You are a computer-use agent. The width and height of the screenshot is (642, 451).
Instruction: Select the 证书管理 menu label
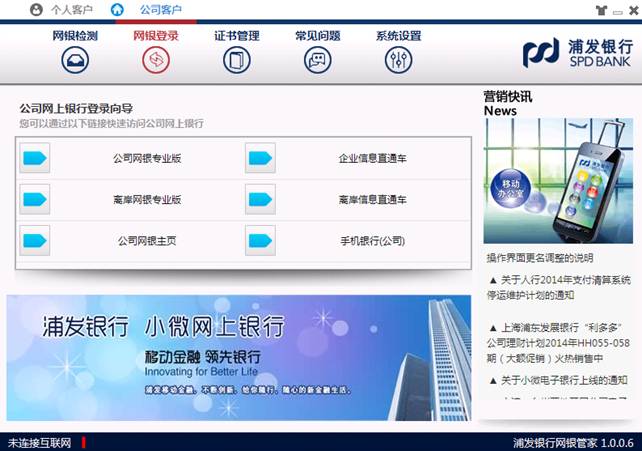tap(237, 36)
